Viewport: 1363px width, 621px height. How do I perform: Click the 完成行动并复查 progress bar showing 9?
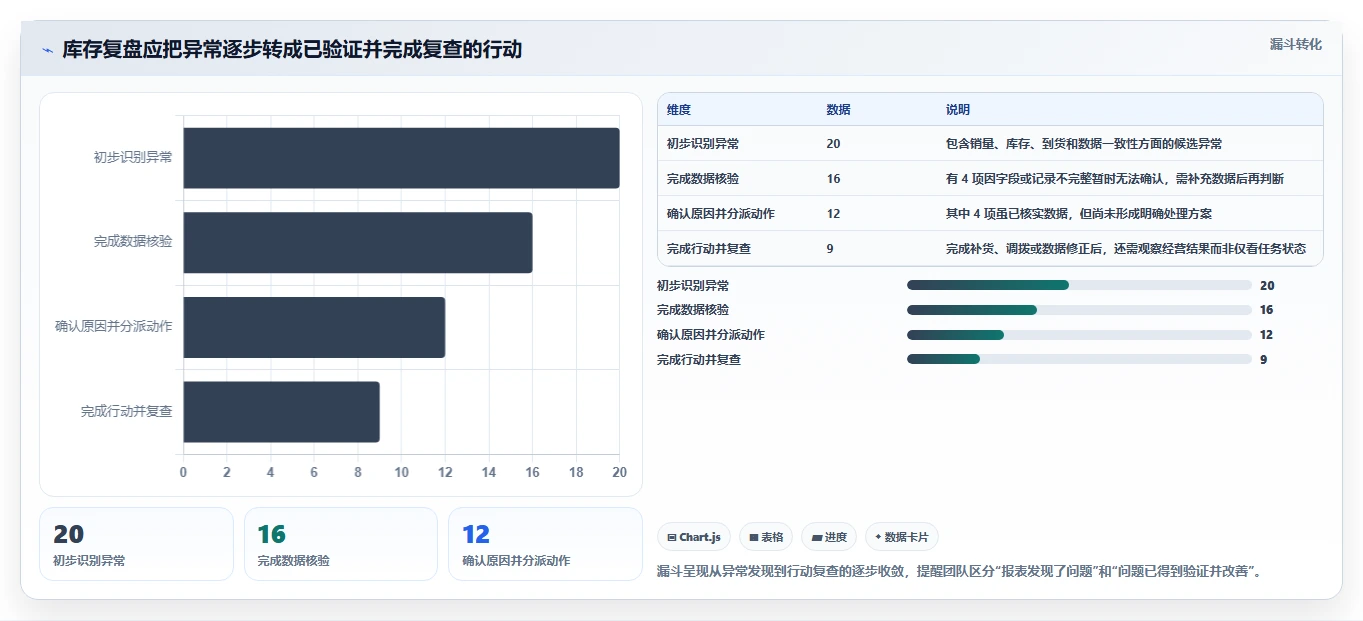[x=1079, y=359]
